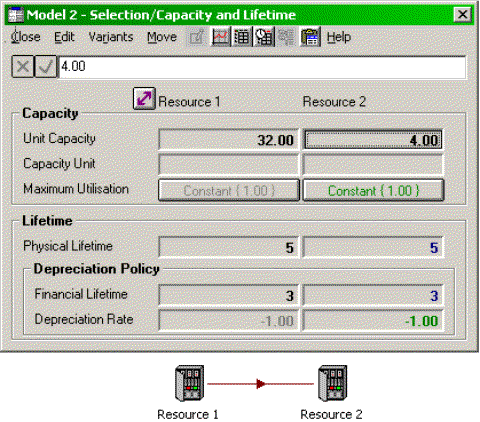Confirm edit with the checkmark button
Viewport: 480px width, 422px height.
(x=46, y=67)
